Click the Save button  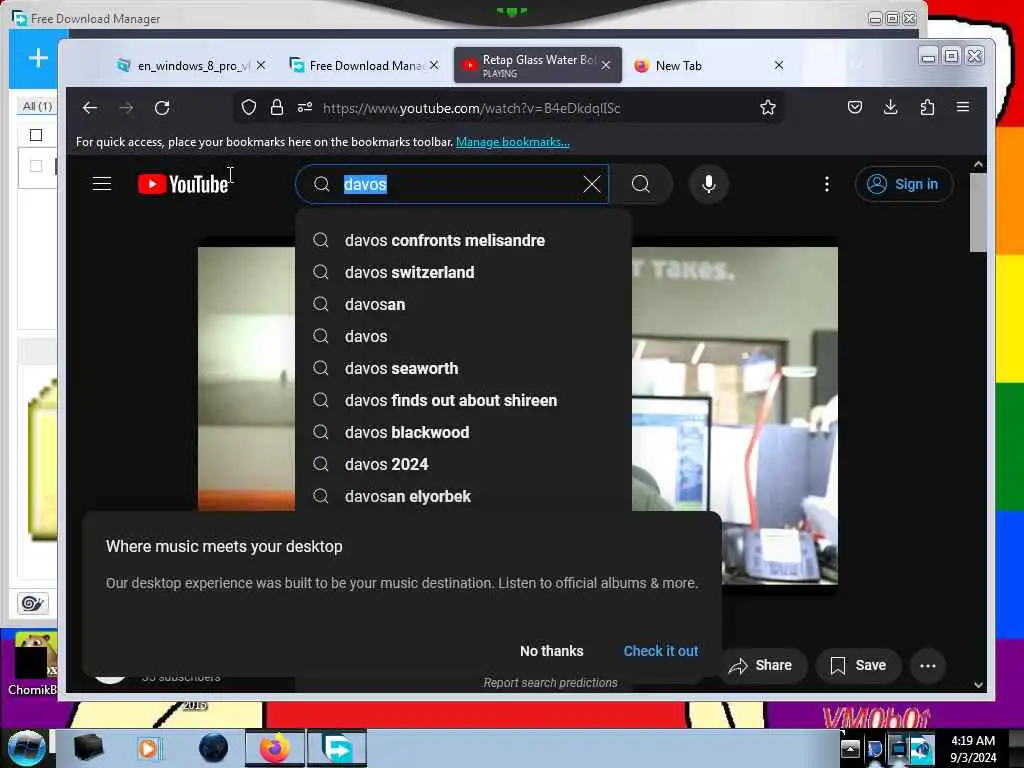pos(858,665)
